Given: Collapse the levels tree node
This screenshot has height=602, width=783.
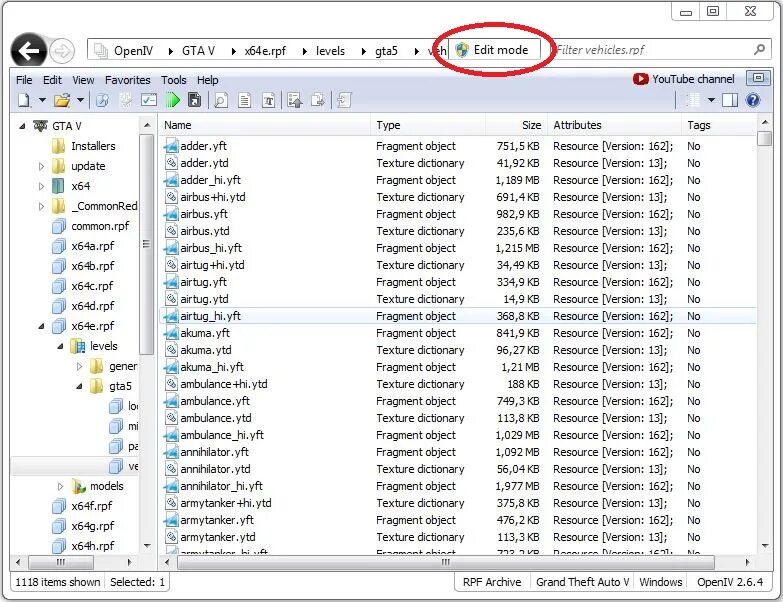Looking at the screenshot, I should [60, 346].
